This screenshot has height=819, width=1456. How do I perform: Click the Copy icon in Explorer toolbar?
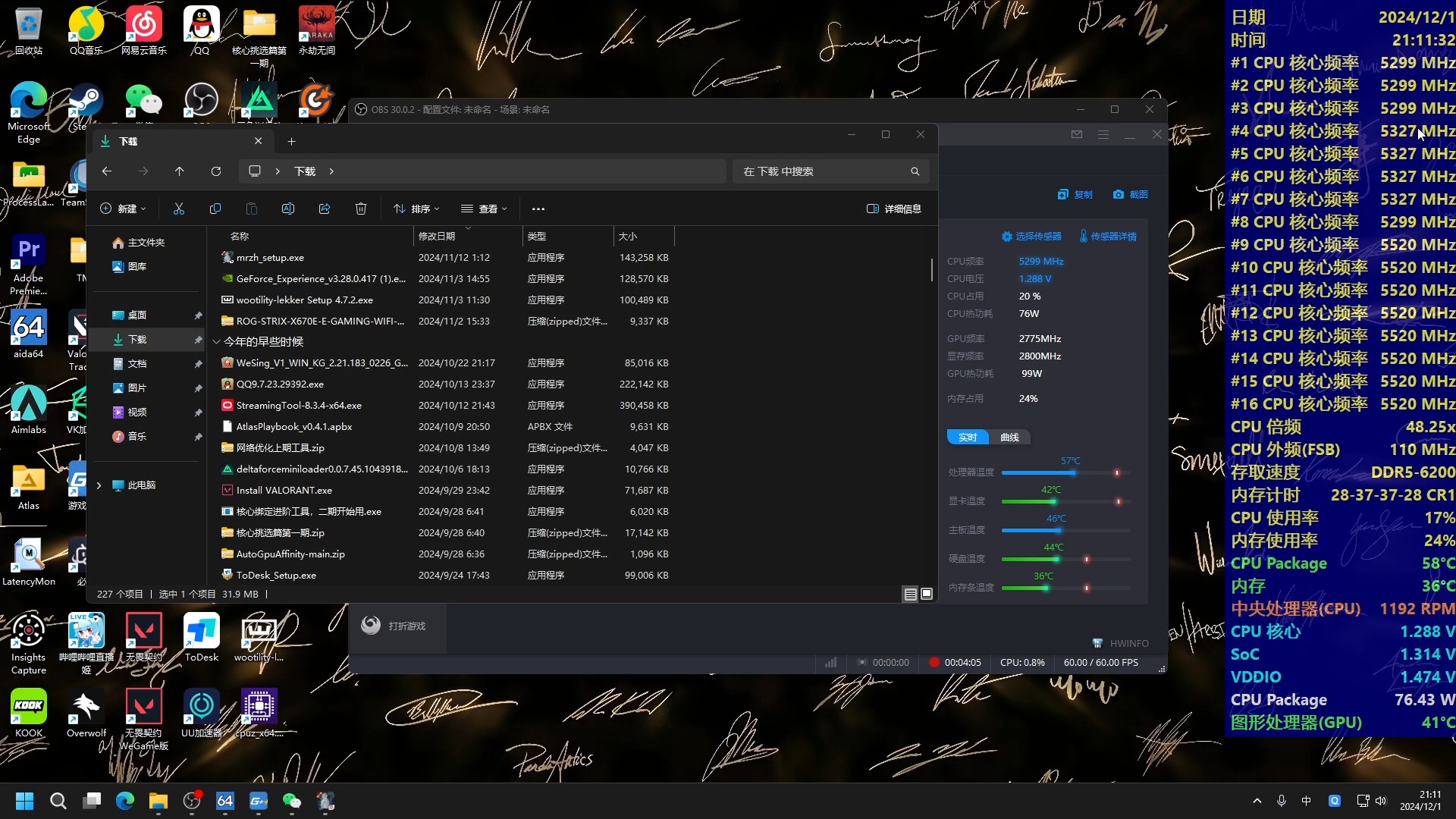pos(215,209)
